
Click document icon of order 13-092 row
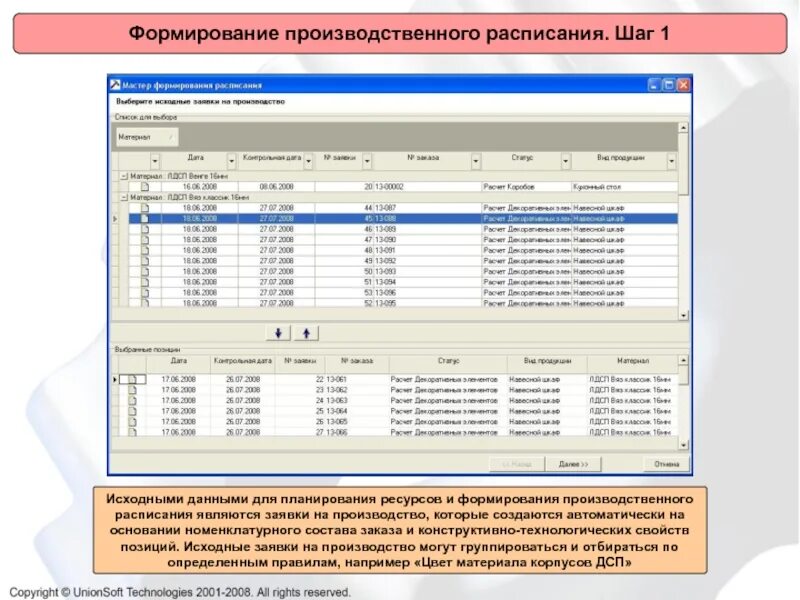[x=144, y=261]
